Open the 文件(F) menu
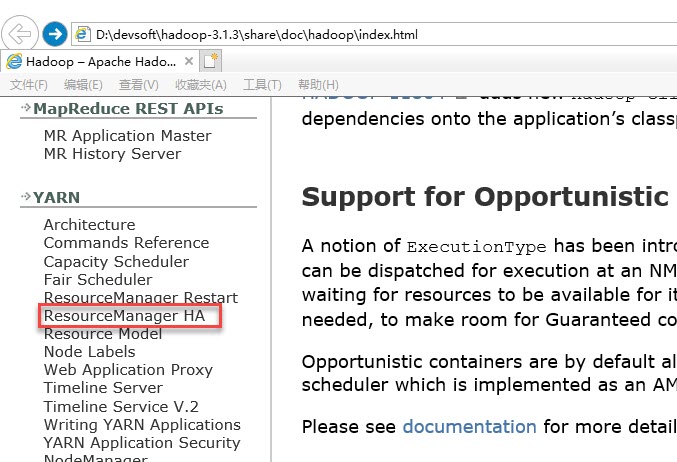 [28, 85]
